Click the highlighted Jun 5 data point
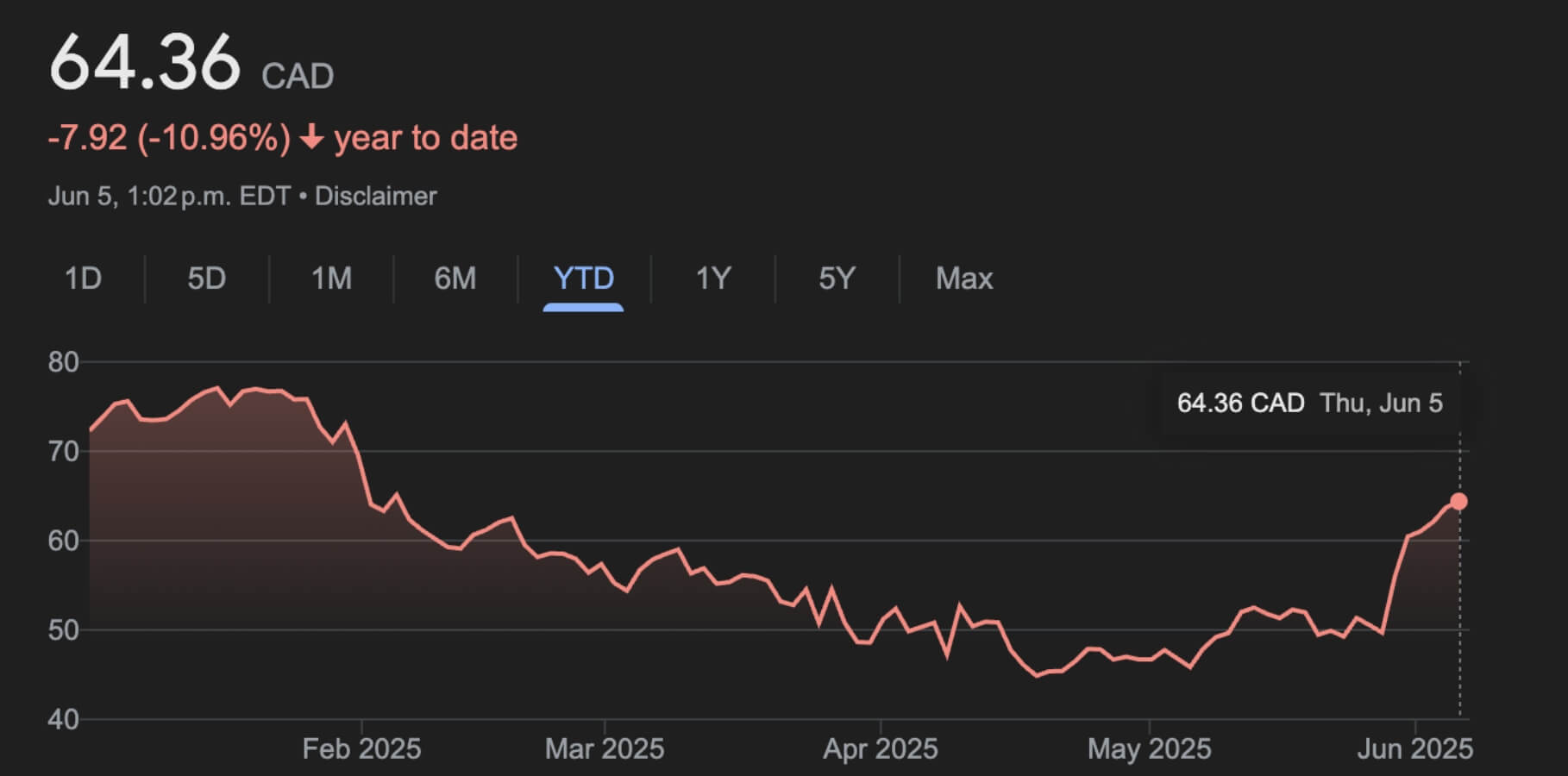The width and height of the screenshot is (1568, 776). pos(1458,502)
